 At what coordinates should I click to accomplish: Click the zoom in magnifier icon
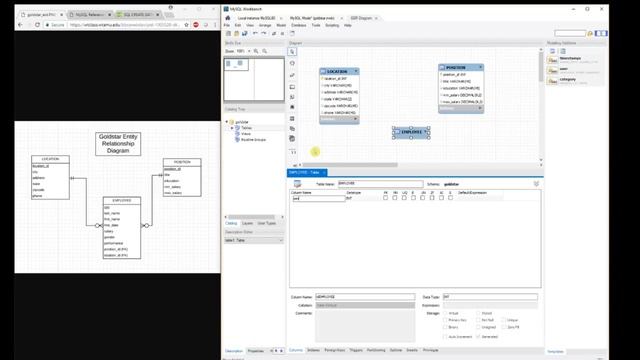point(256,51)
